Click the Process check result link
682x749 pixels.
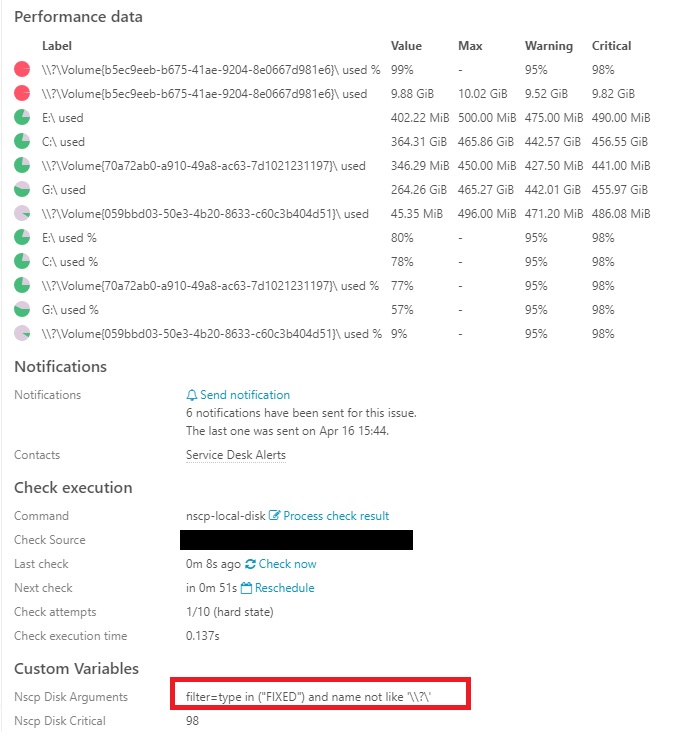coord(336,516)
